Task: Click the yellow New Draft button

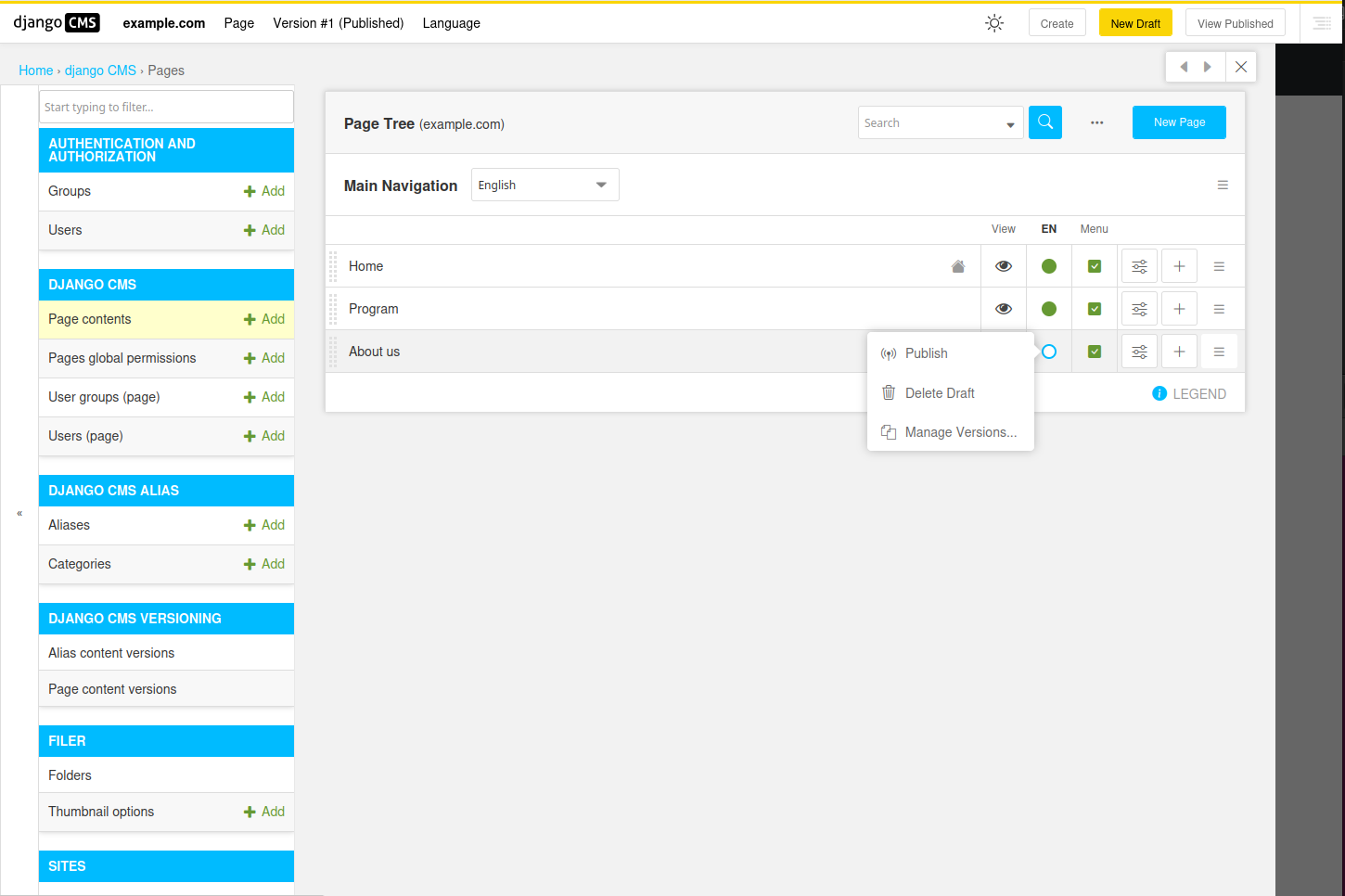Action: pos(1135,23)
